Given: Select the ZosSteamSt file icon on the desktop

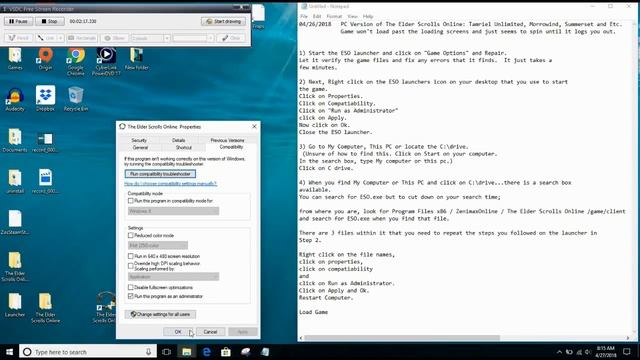Looking at the screenshot, I should pyautogui.click(x=15, y=222).
